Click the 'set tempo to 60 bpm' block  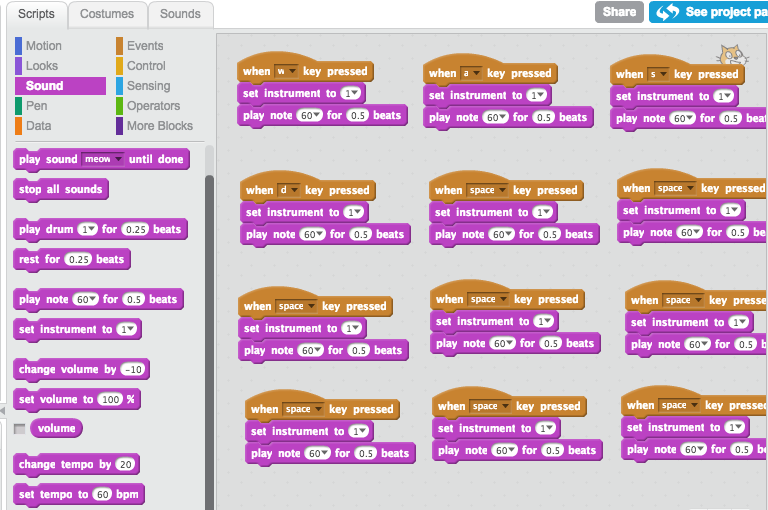tap(79, 494)
